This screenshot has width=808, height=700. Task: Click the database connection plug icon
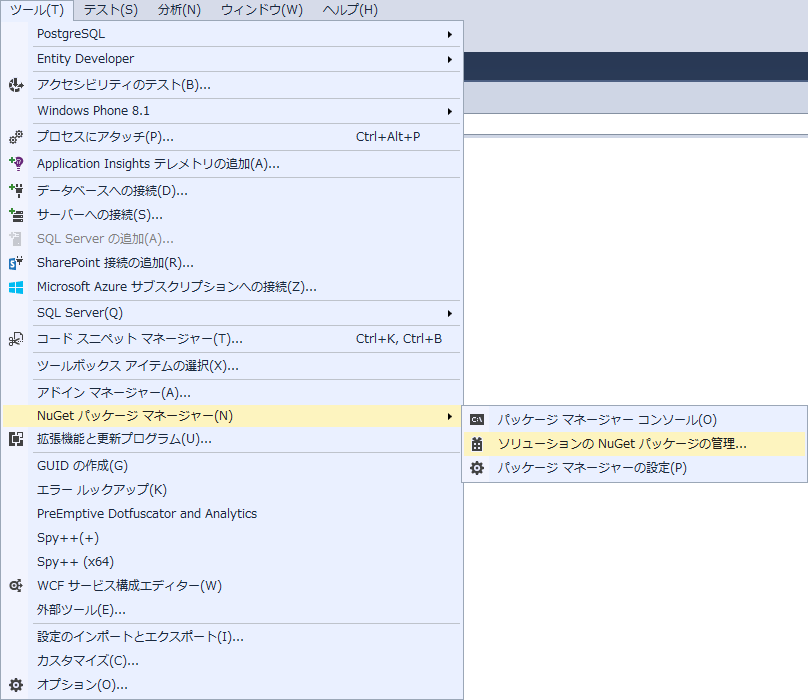pyautogui.click(x=16, y=190)
